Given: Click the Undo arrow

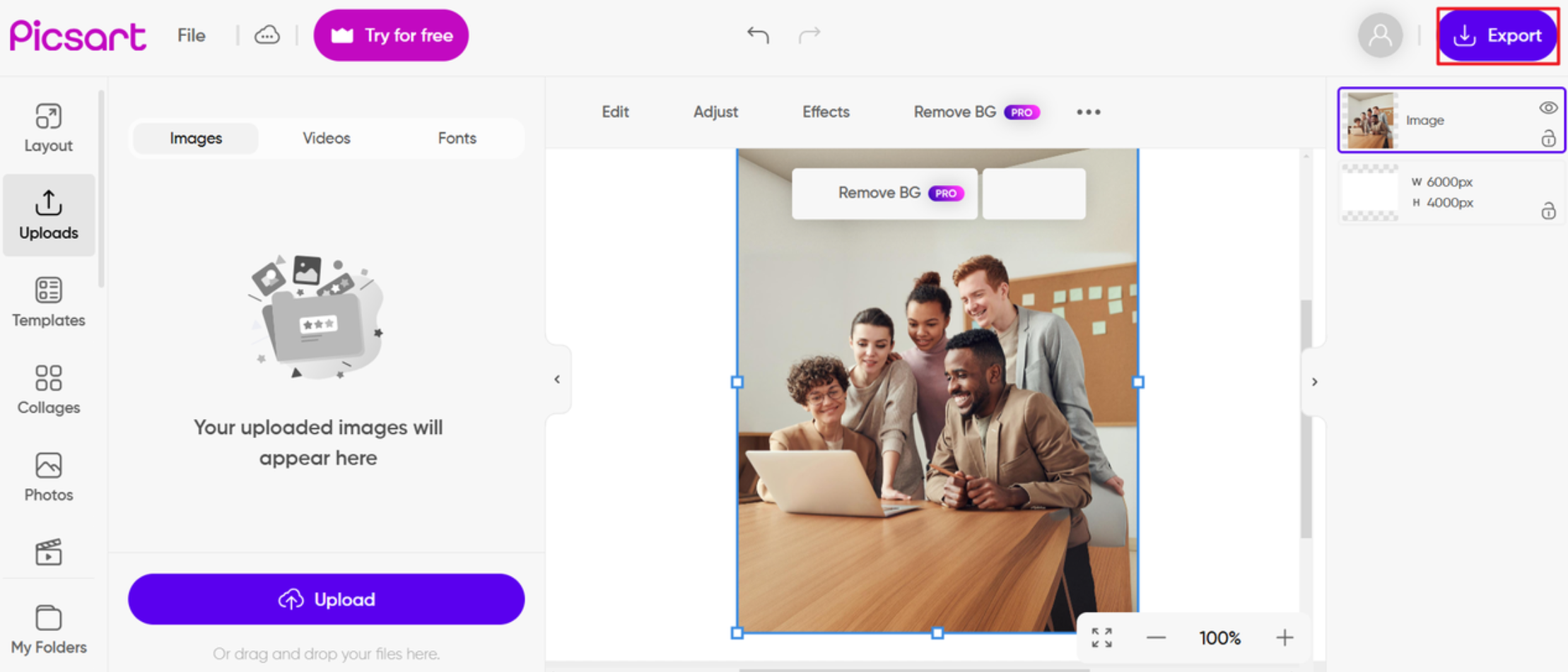Looking at the screenshot, I should [758, 35].
